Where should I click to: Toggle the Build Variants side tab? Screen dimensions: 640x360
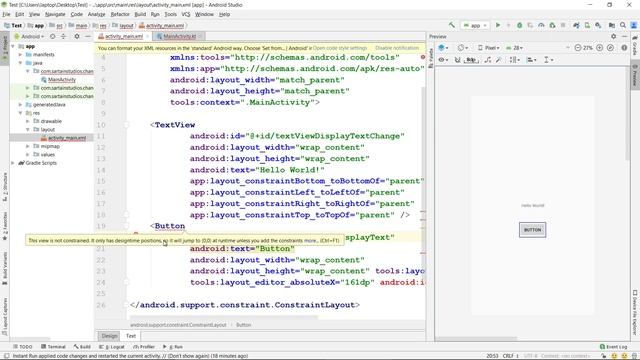(5, 268)
